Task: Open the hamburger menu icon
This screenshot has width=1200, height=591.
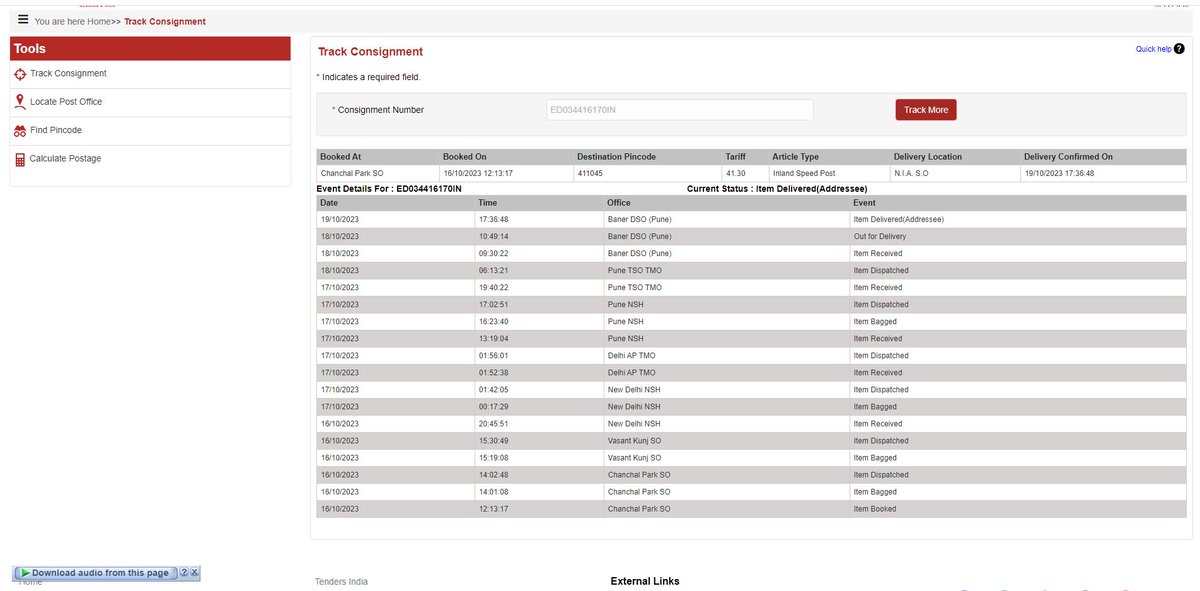Action: (x=23, y=19)
